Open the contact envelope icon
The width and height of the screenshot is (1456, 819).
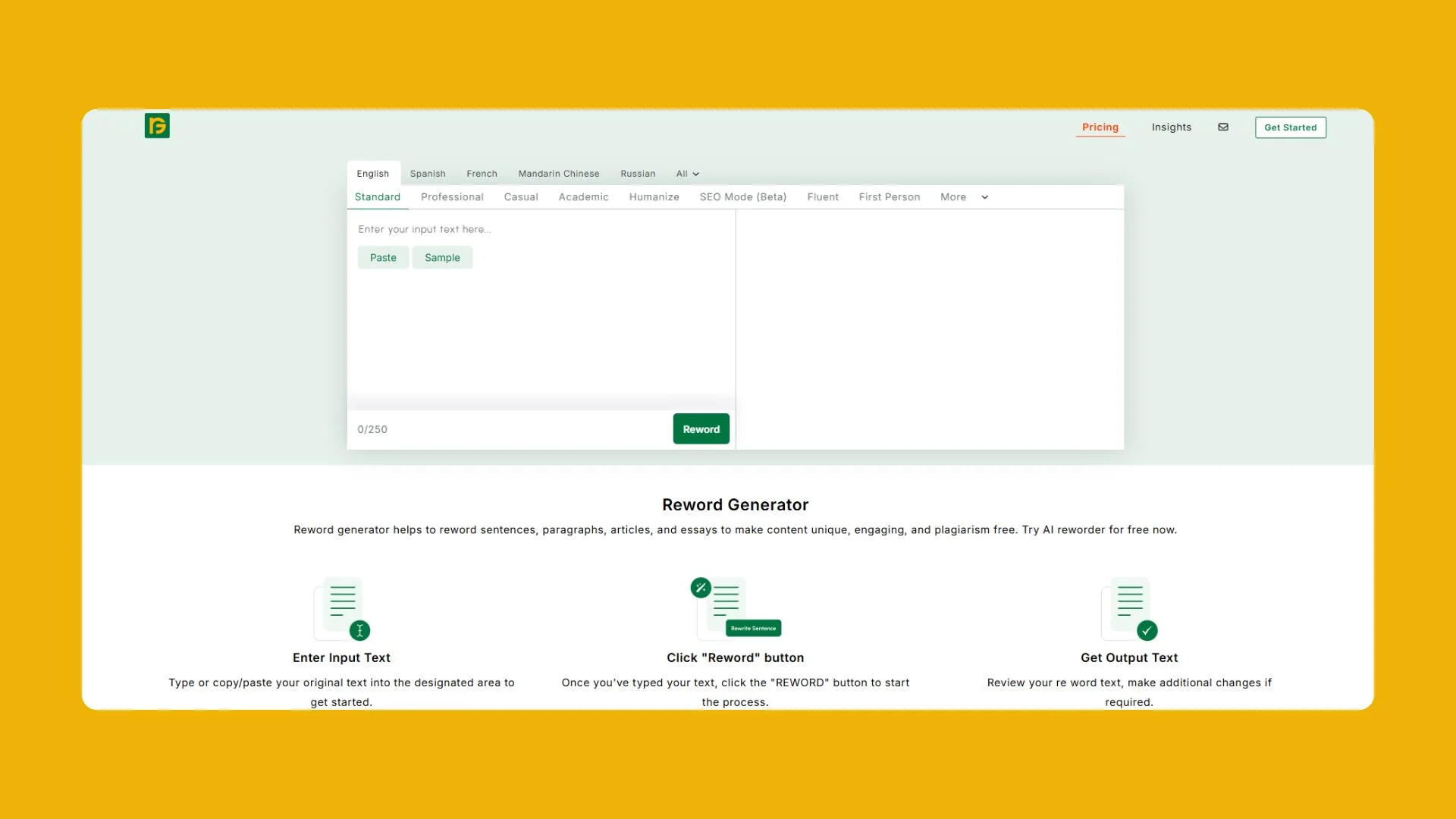point(1222,127)
